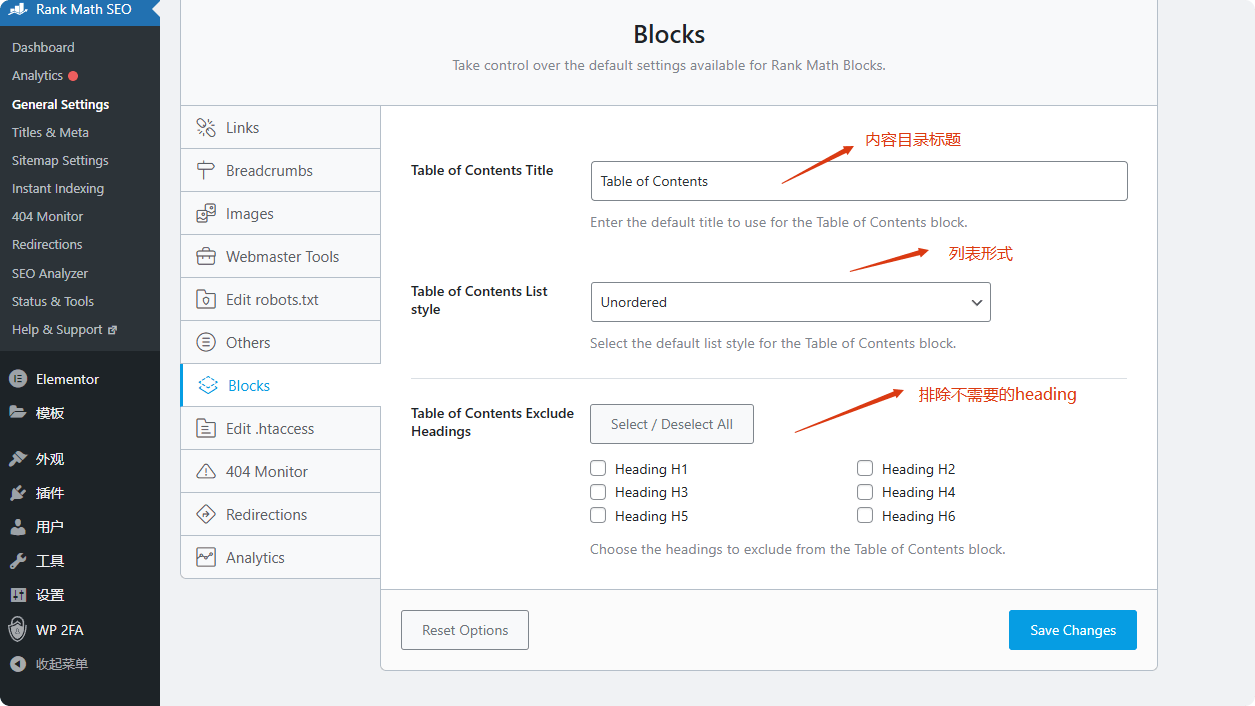Image resolution: width=1255 pixels, height=706 pixels.
Task: Click the Redirections diamond arrow icon
Action: click(x=206, y=514)
